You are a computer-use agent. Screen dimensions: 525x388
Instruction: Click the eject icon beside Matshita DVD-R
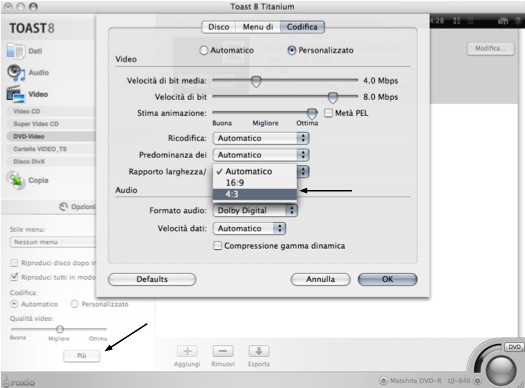383,381
